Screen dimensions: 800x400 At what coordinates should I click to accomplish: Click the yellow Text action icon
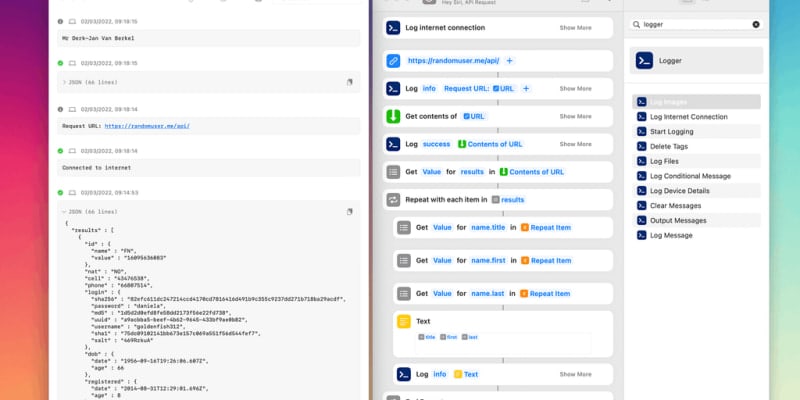[x=404, y=321]
